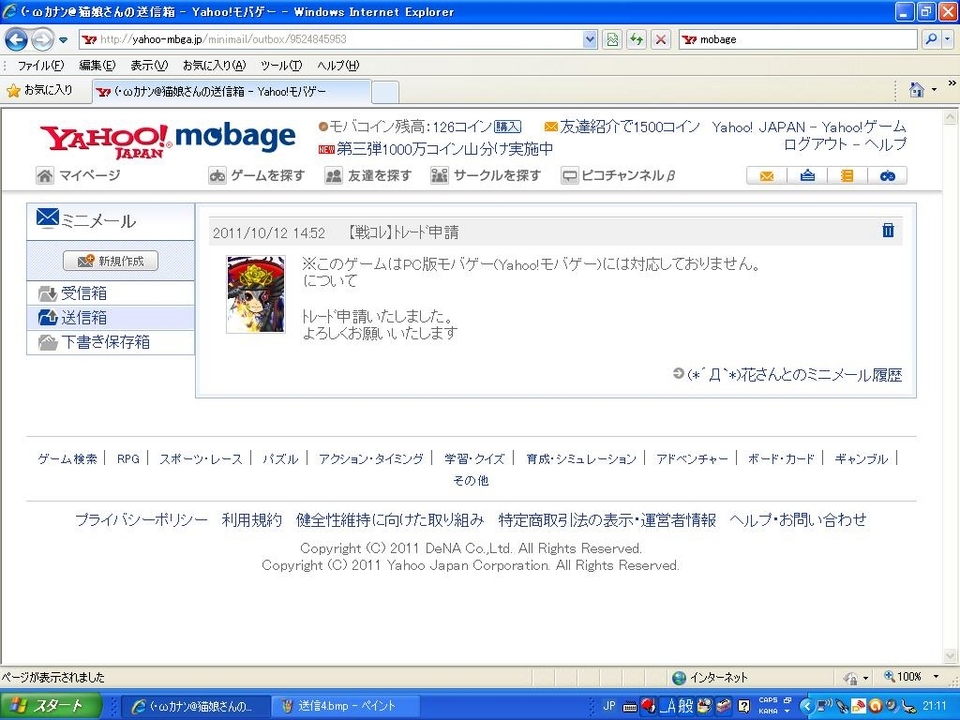This screenshot has height=720, width=960.
Task: Open サークルを探す navigation link
Action: coord(486,176)
